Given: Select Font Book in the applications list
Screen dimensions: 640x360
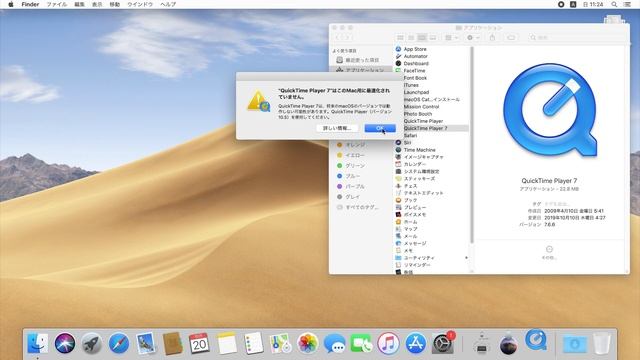Looking at the screenshot, I should [x=415, y=78].
